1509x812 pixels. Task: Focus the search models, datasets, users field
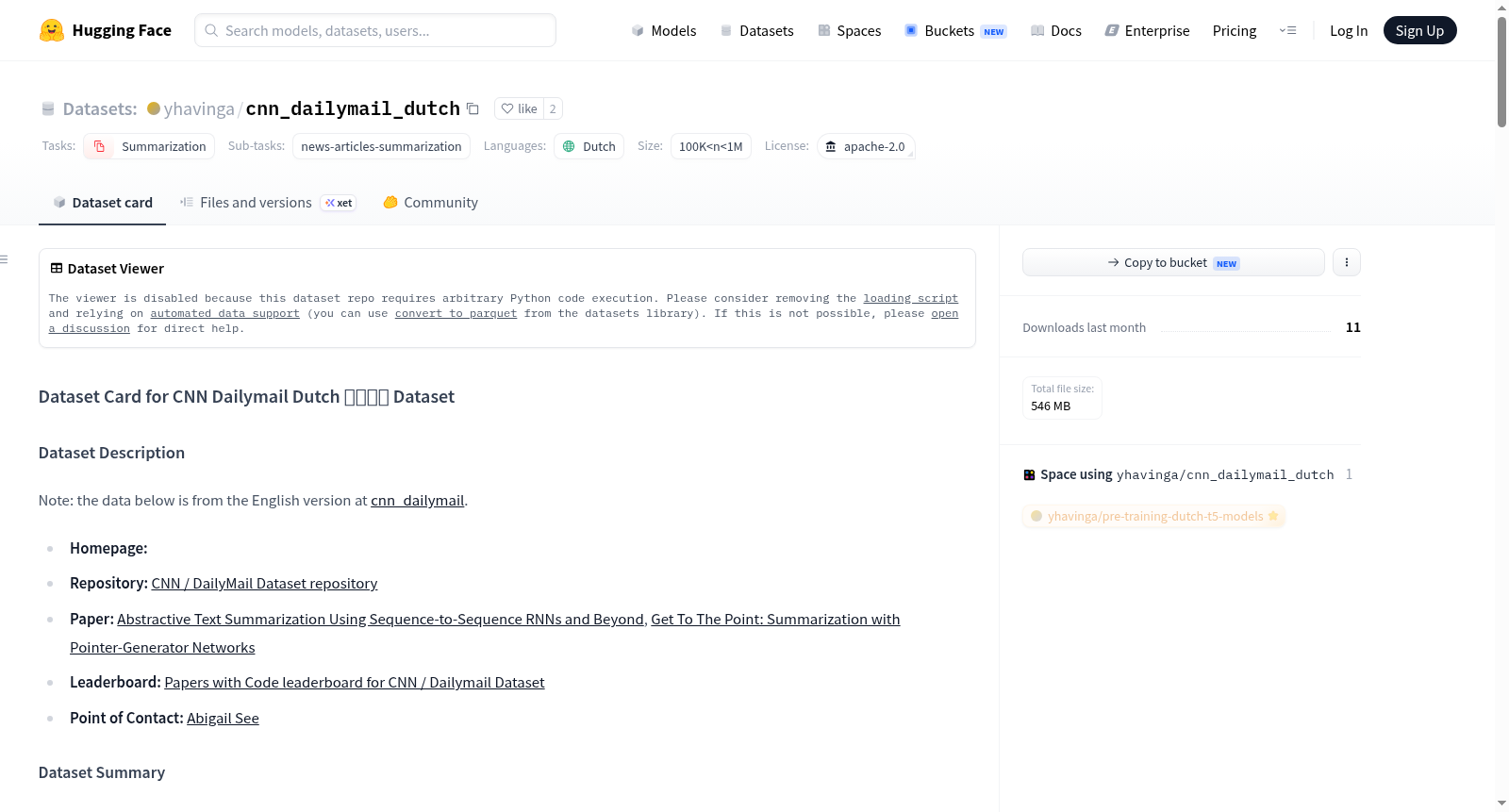[375, 30]
